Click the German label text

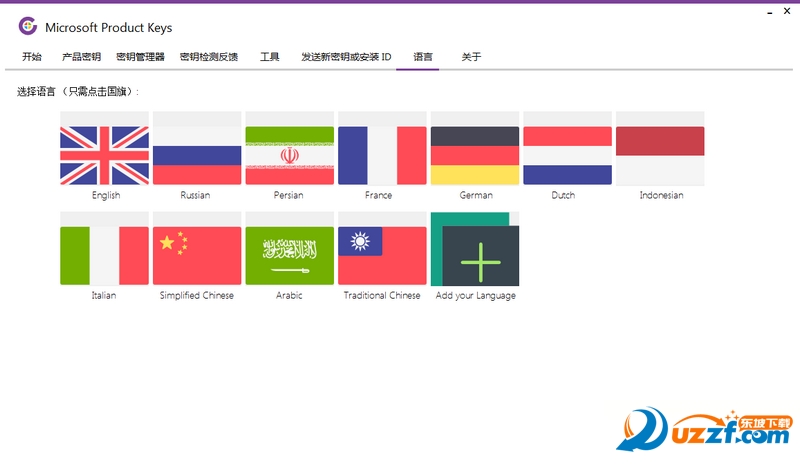(476, 195)
